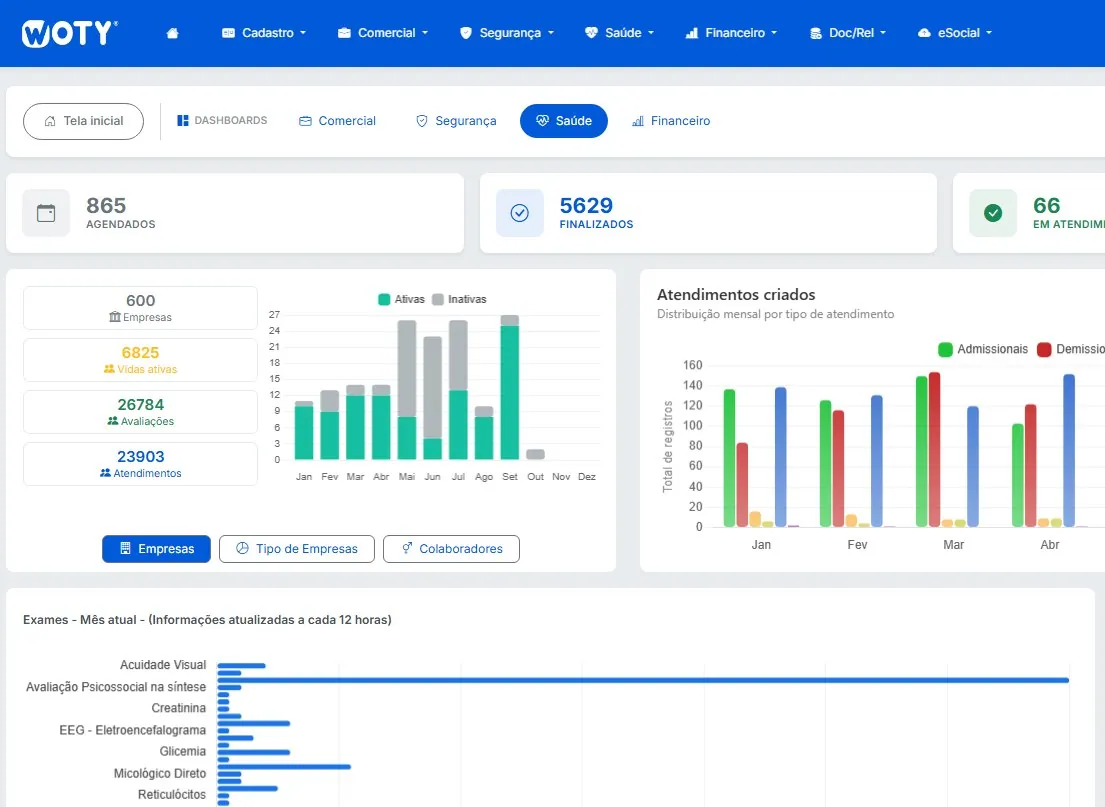Screen dimensions: 1105x807
Task: Toggle the Ativas legend series
Action: (402, 300)
